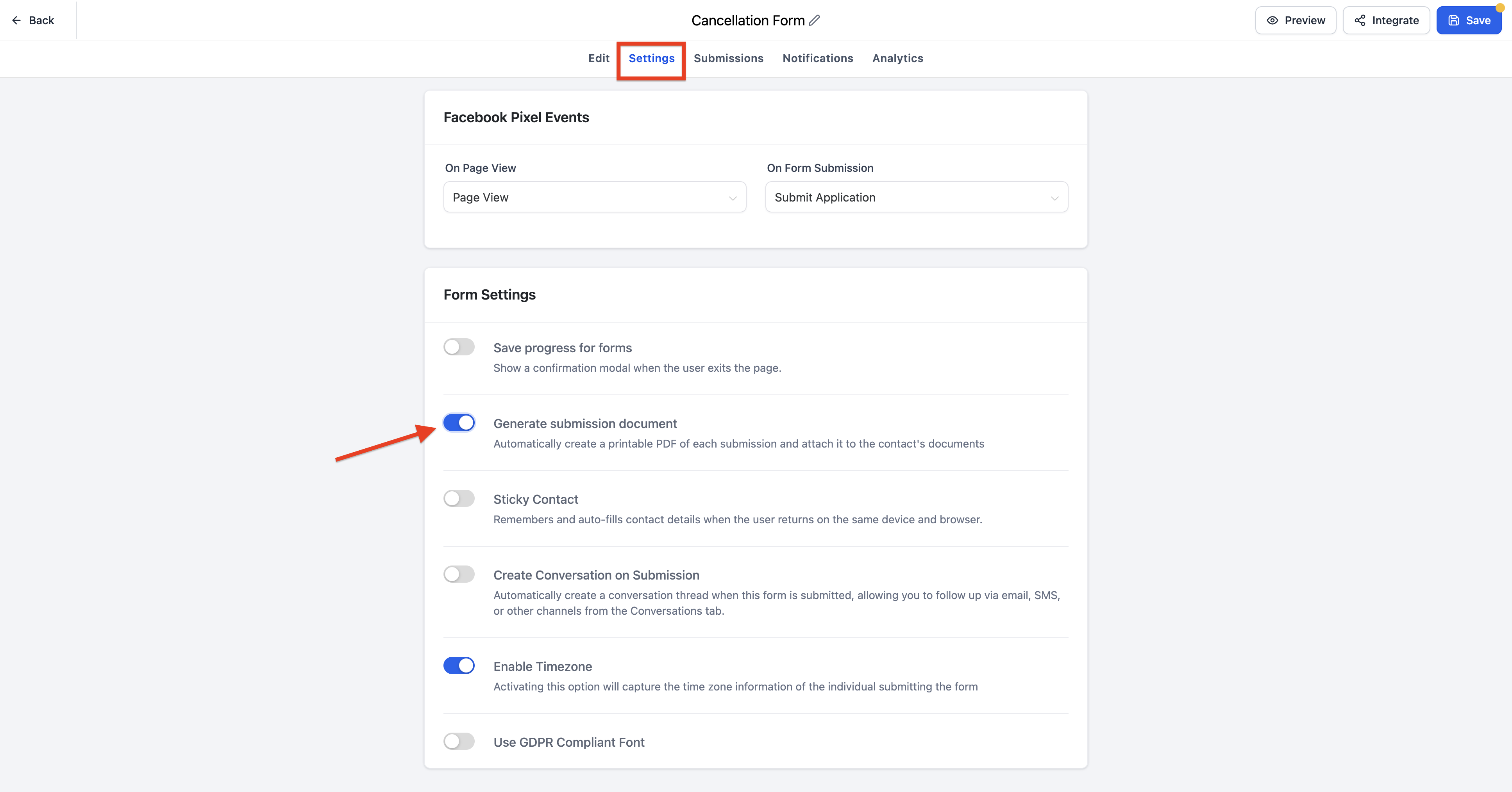The width and height of the screenshot is (1512, 792).
Task: Expand On Form Submission chevron arrow
Action: (1054, 198)
